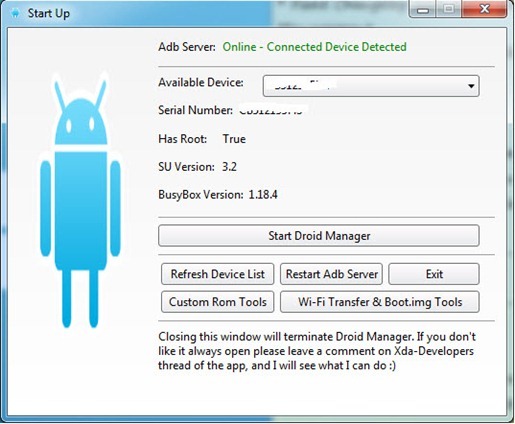
Task: Click the Start Up title bar icon
Action: (15, 14)
